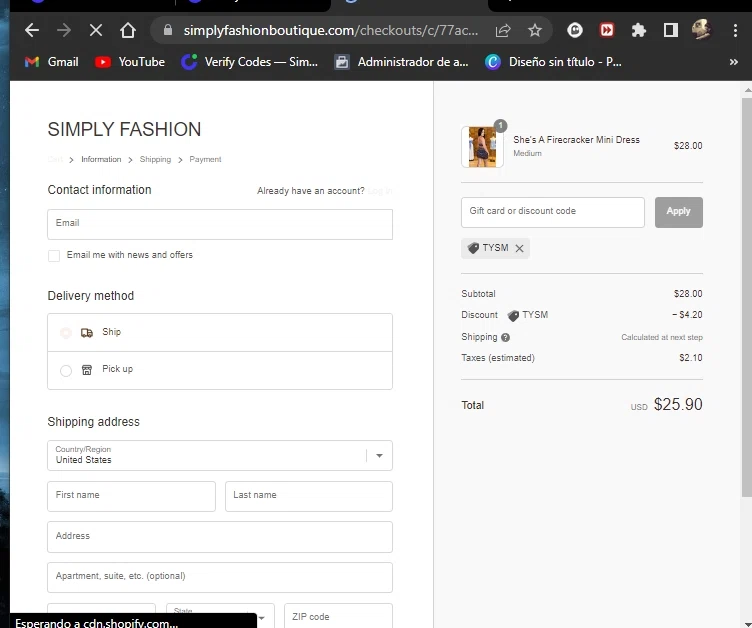Share this page via share icon
752x628 pixels.
503,31
